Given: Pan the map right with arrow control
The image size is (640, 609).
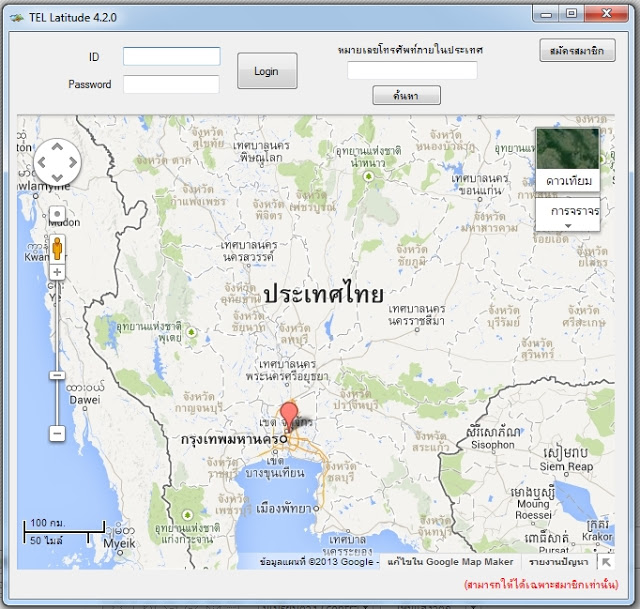Looking at the screenshot, I should [x=73, y=162].
